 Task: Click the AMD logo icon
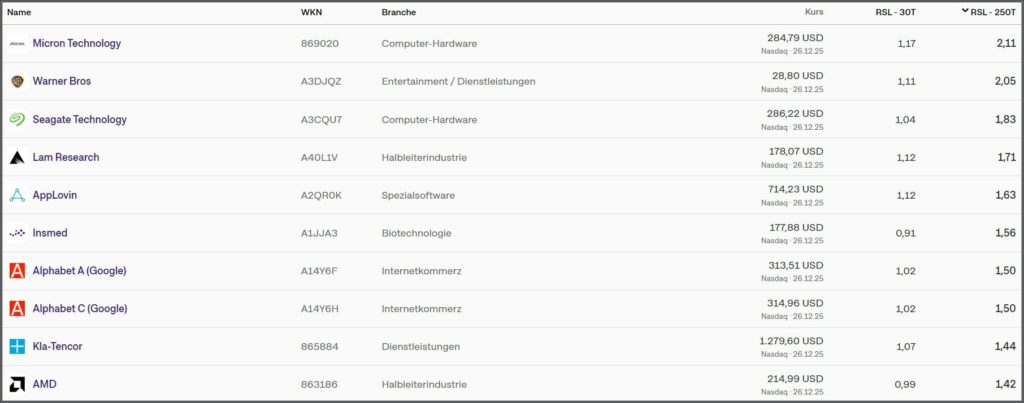click(17, 385)
